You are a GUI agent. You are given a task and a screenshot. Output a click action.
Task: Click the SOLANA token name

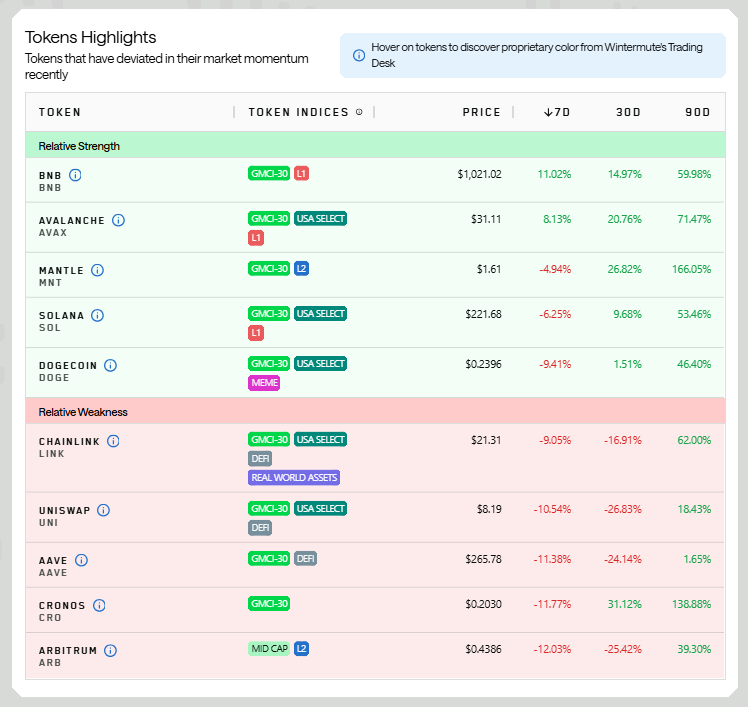point(61,315)
